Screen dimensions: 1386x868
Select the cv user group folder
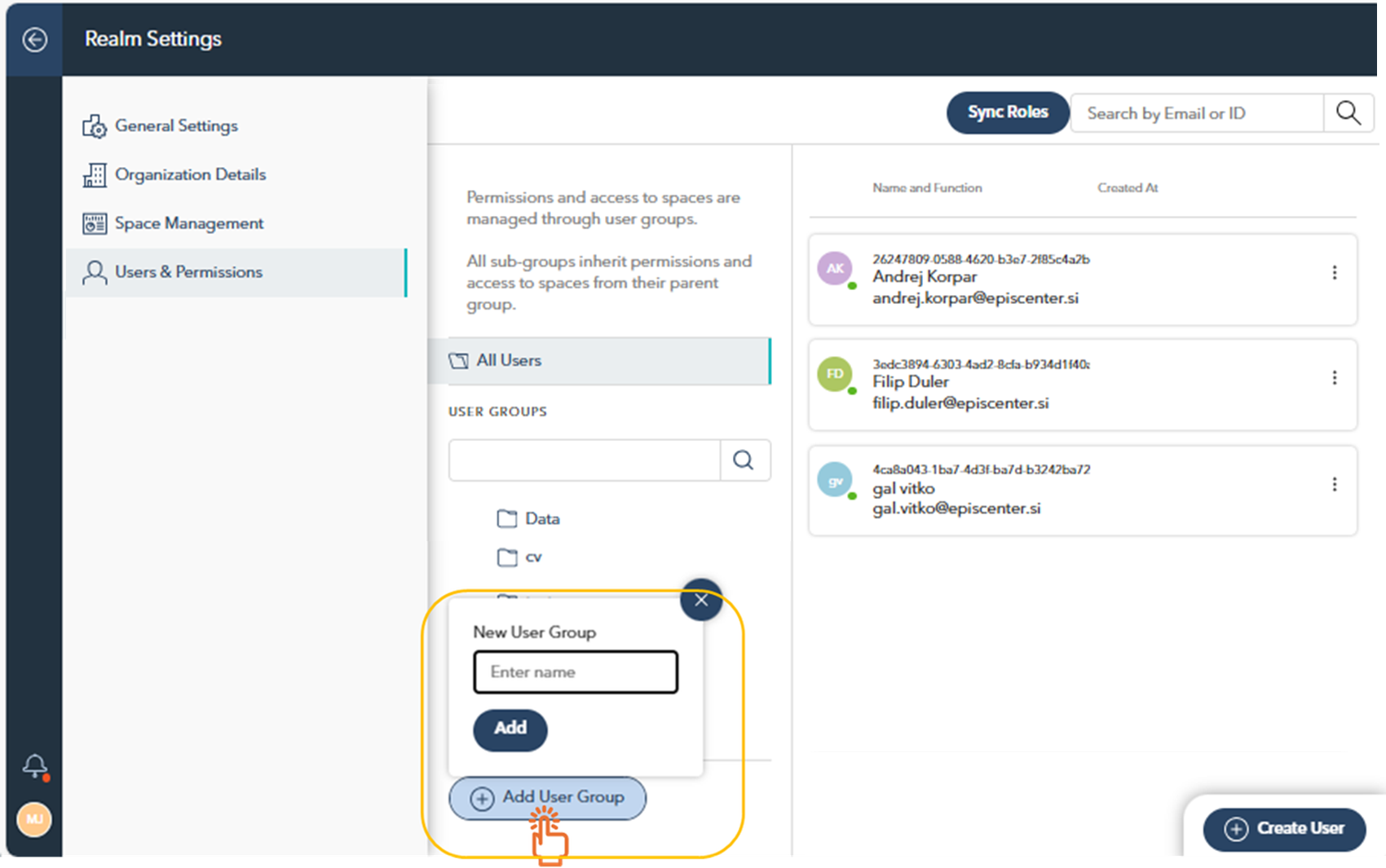pyautogui.click(x=520, y=557)
